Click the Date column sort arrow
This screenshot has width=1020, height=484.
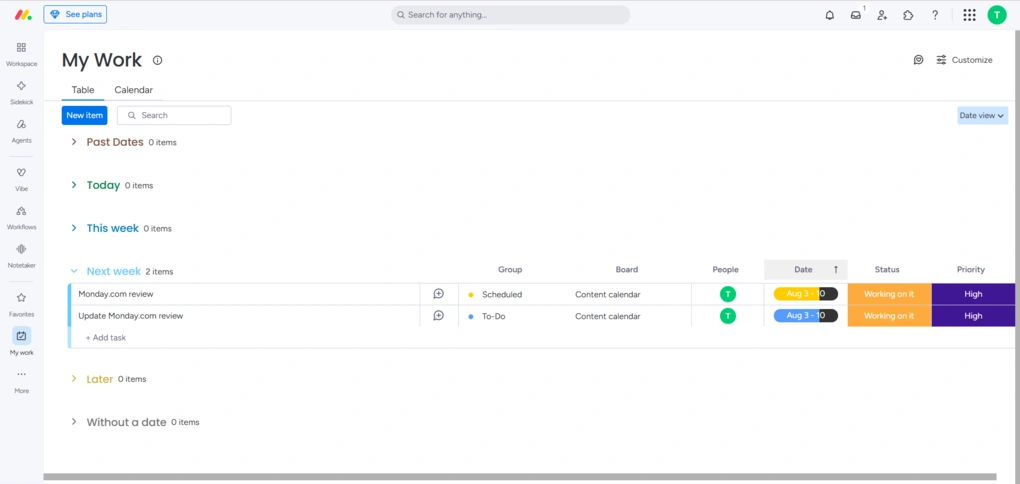(836, 269)
